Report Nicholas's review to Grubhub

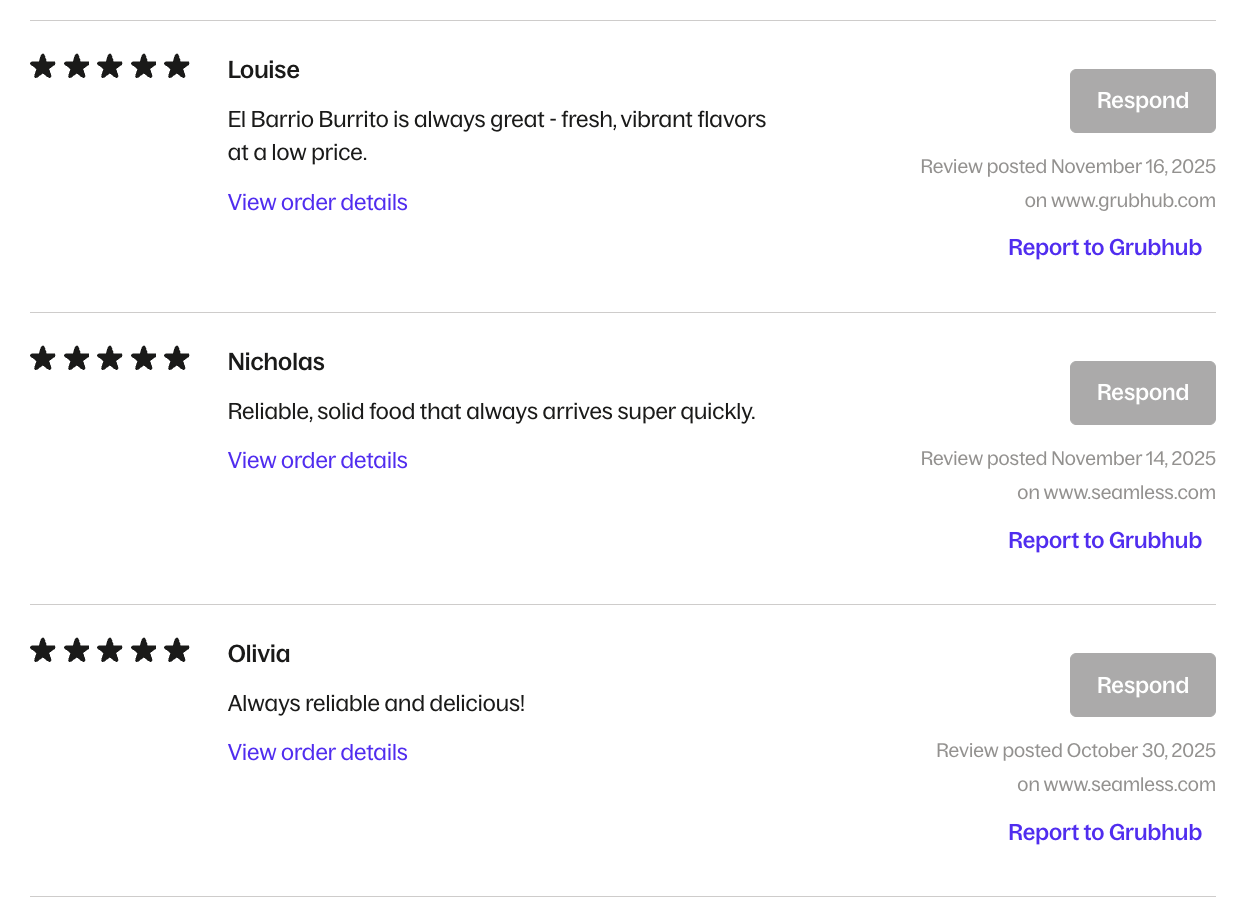click(1104, 541)
